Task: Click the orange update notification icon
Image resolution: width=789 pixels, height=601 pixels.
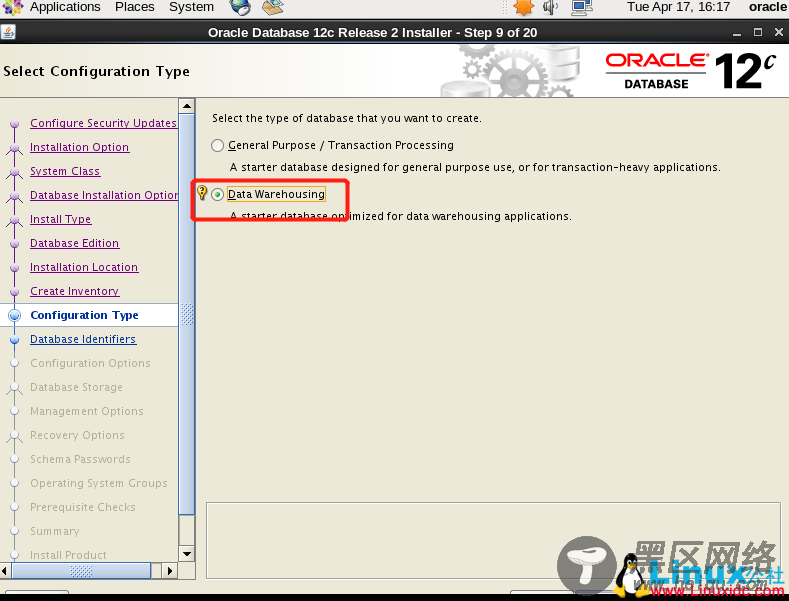Action: pyautogui.click(x=523, y=7)
